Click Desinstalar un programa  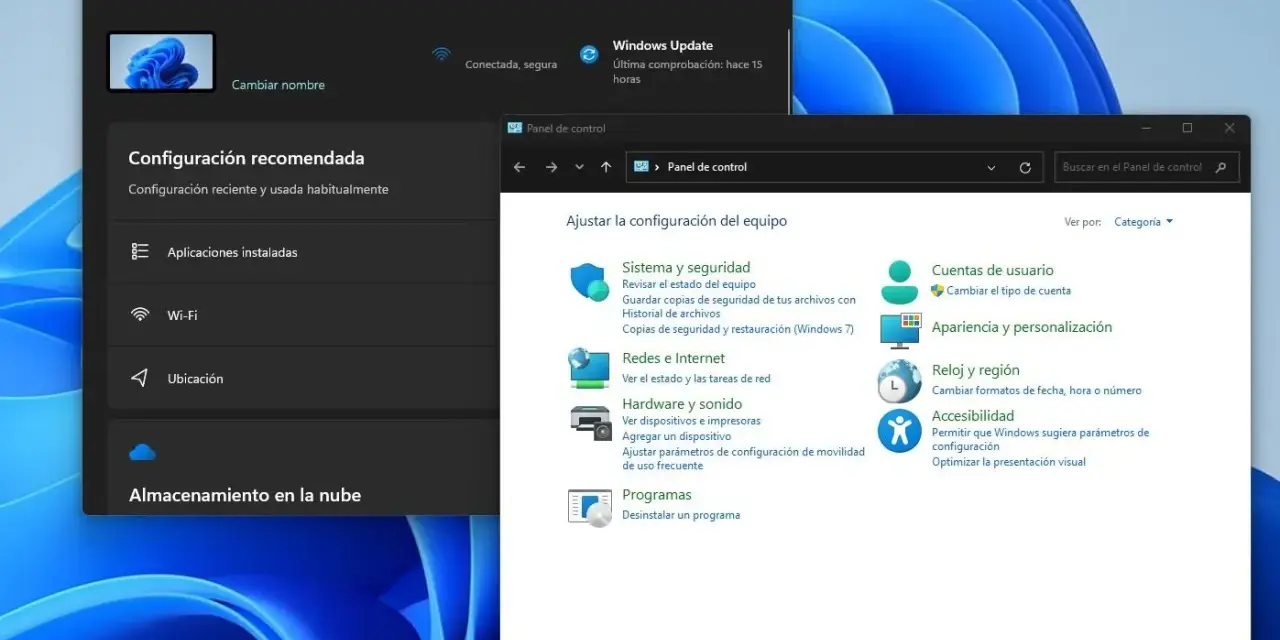pyautogui.click(x=681, y=515)
